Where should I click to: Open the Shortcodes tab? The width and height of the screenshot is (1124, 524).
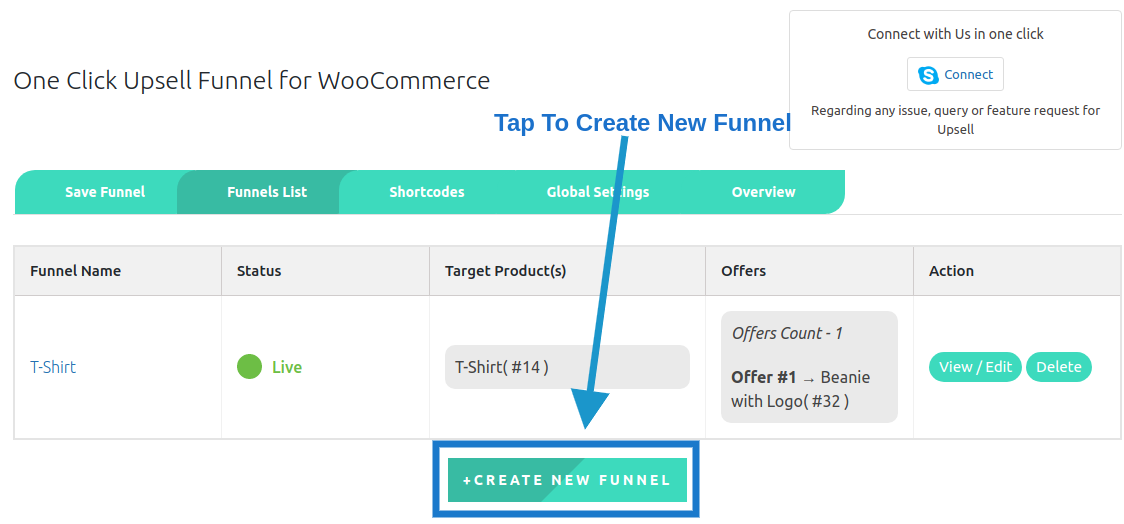[x=427, y=192]
